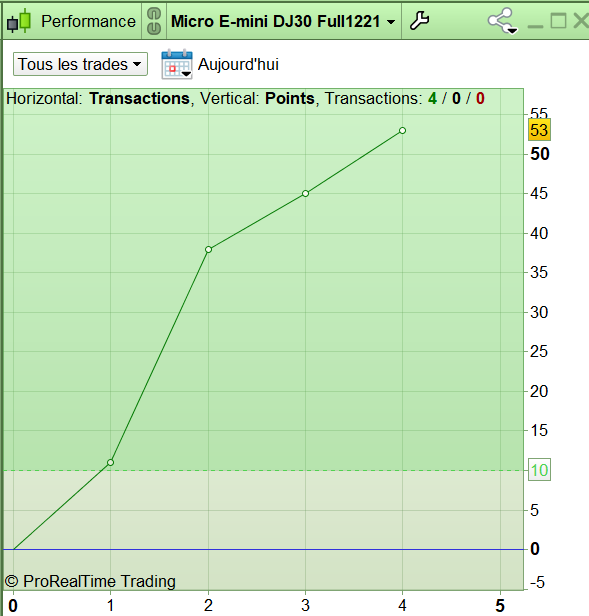Image resolution: width=589 pixels, height=616 pixels.
Task: Click the 50 value on vertical axis
Action: tap(539, 154)
